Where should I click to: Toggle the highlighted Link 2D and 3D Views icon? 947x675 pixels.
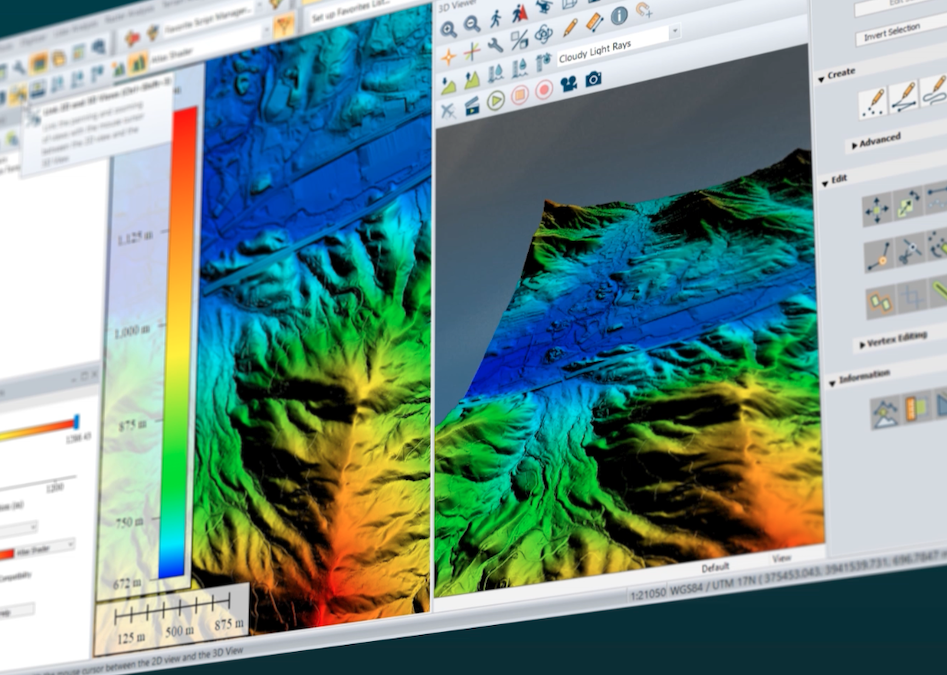pyautogui.click(x=16, y=92)
